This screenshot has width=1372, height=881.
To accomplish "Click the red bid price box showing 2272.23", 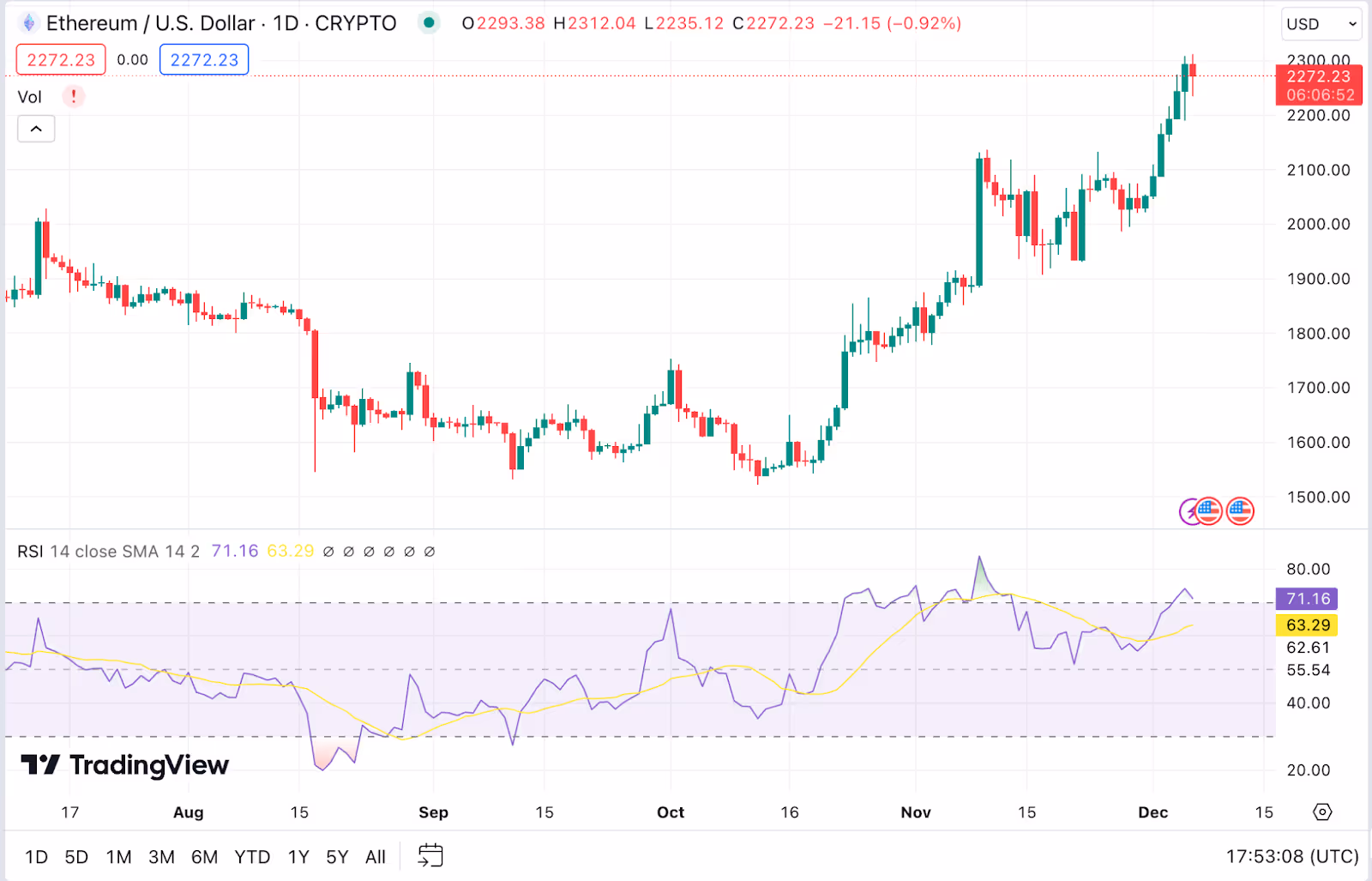I will click(60, 59).
